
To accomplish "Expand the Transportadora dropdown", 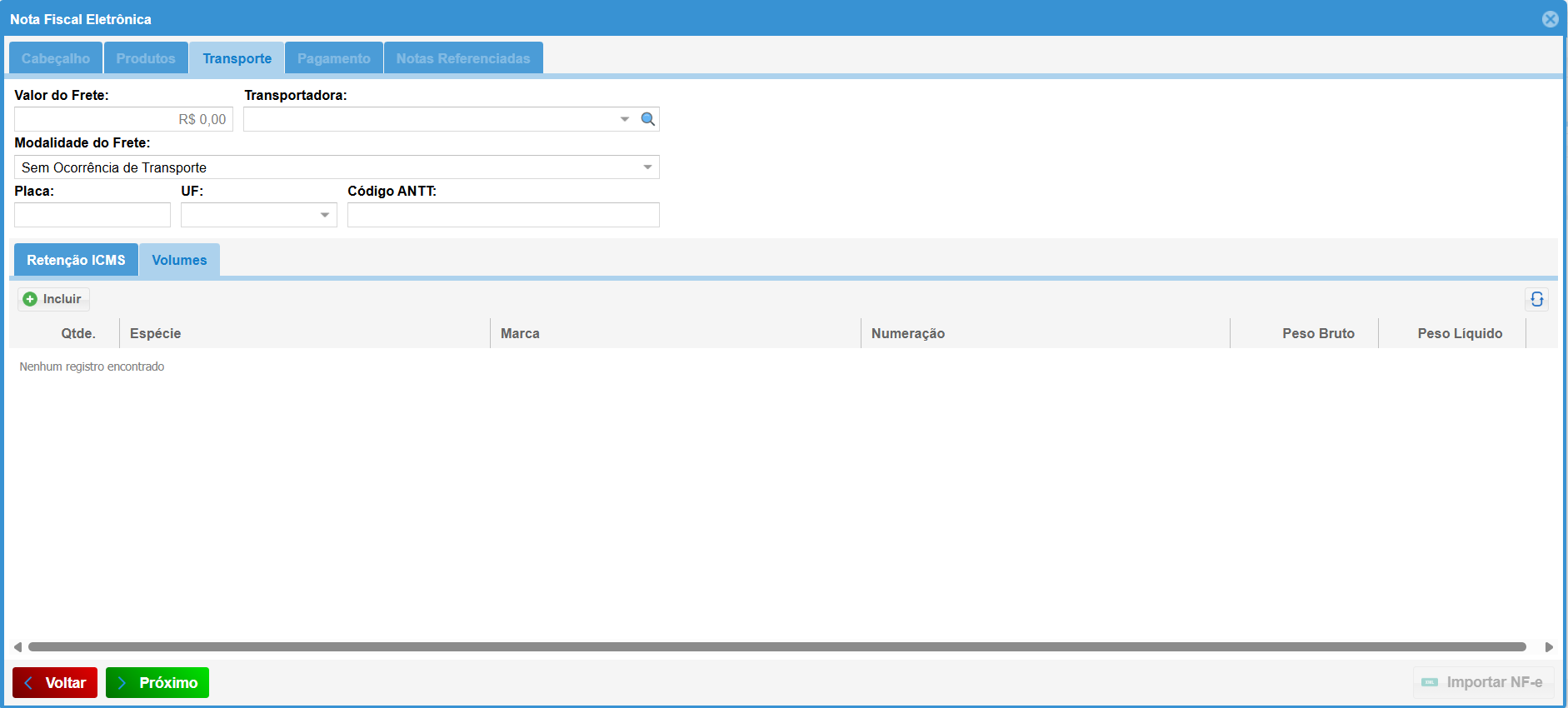I will coord(624,119).
